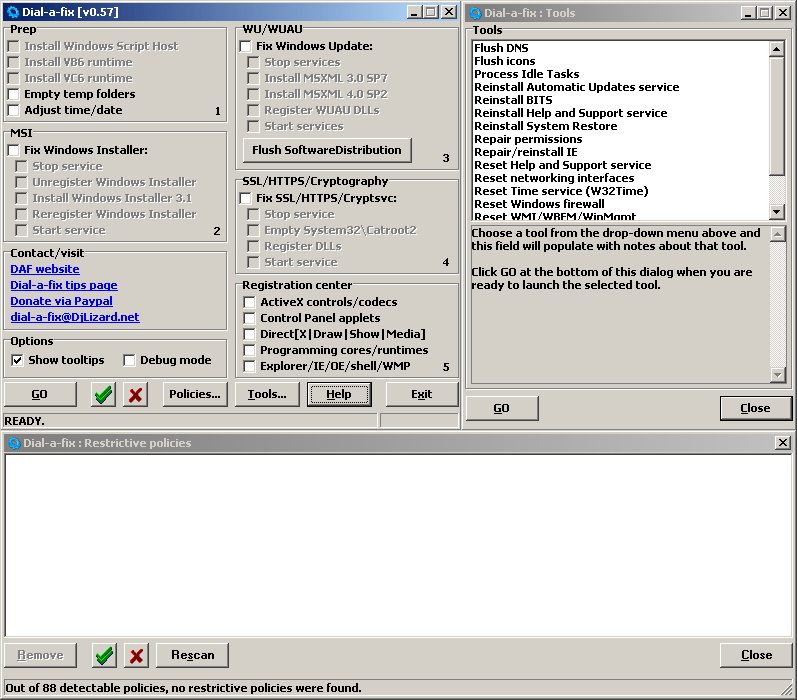Uncheck Show tooltips option

[17, 360]
